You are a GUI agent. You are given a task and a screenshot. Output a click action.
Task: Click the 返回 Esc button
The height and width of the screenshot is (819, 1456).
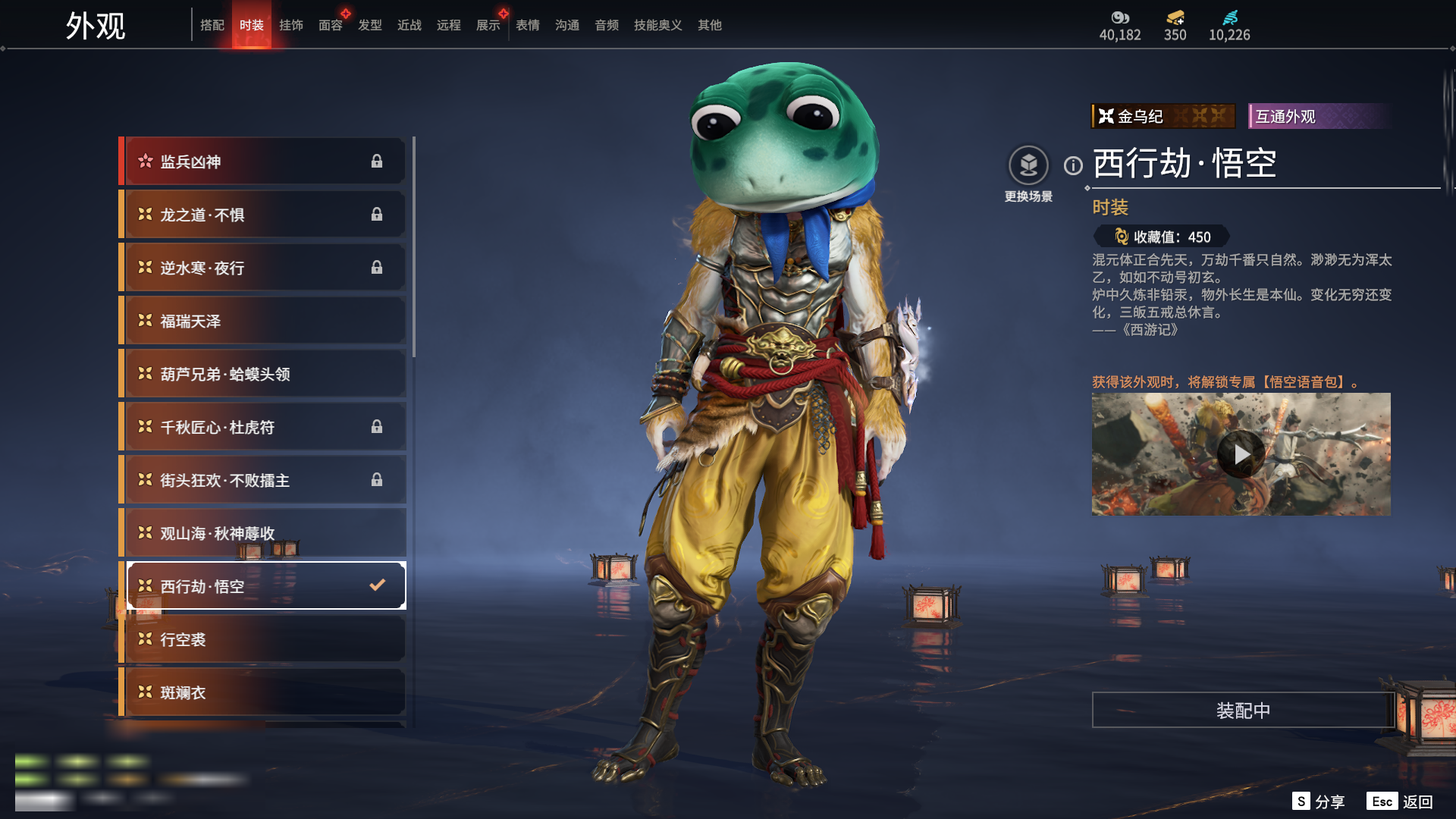click(x=1400, y=802)
